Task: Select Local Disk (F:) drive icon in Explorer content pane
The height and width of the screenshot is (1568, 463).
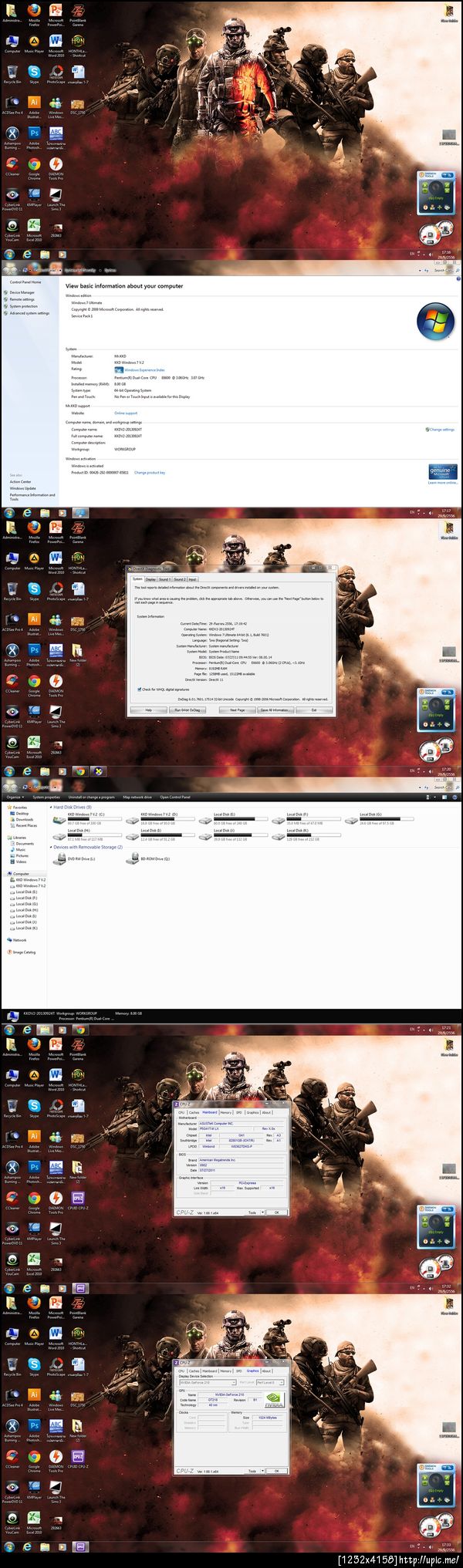Action: (279, 819)
